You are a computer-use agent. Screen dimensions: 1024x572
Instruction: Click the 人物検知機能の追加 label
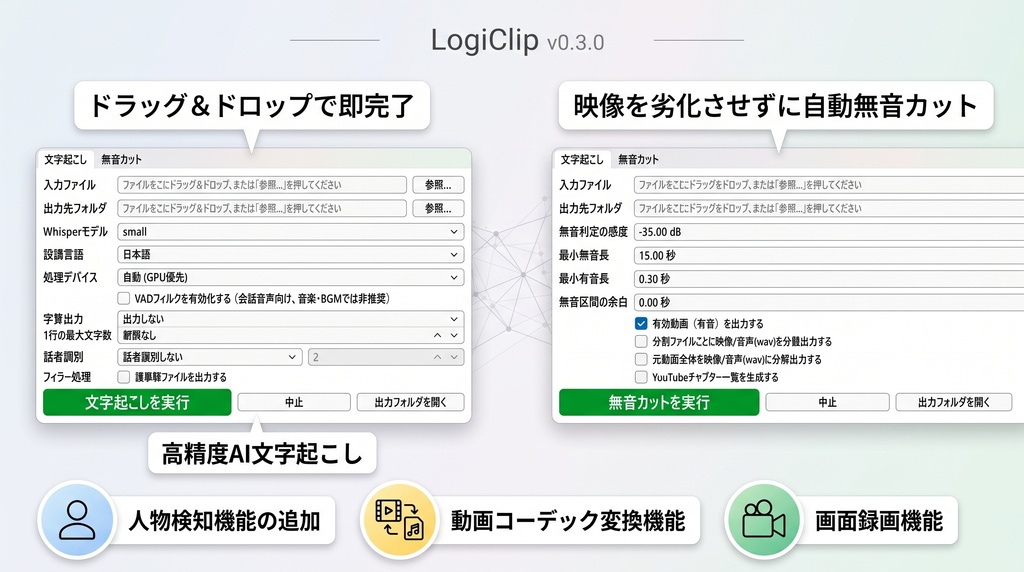[x=225, y=521]
